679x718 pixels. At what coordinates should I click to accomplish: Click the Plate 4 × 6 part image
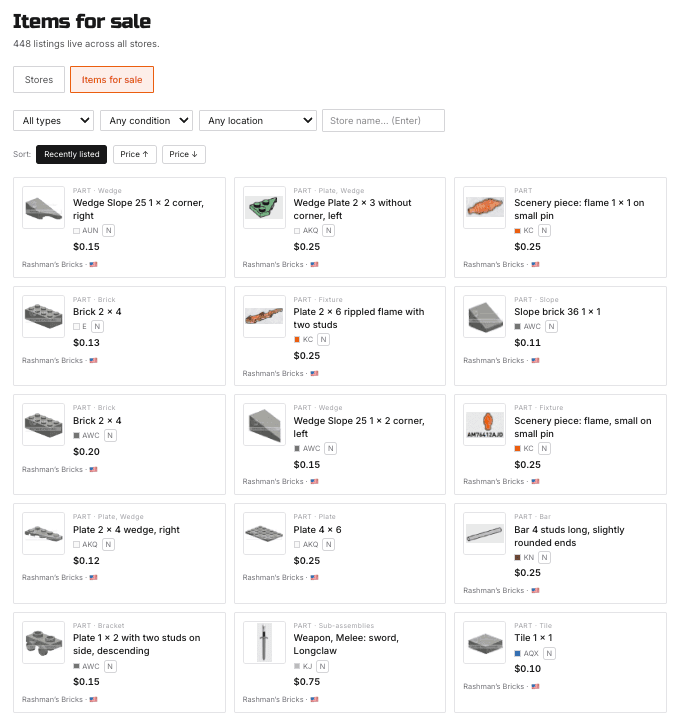pos(264,533)
